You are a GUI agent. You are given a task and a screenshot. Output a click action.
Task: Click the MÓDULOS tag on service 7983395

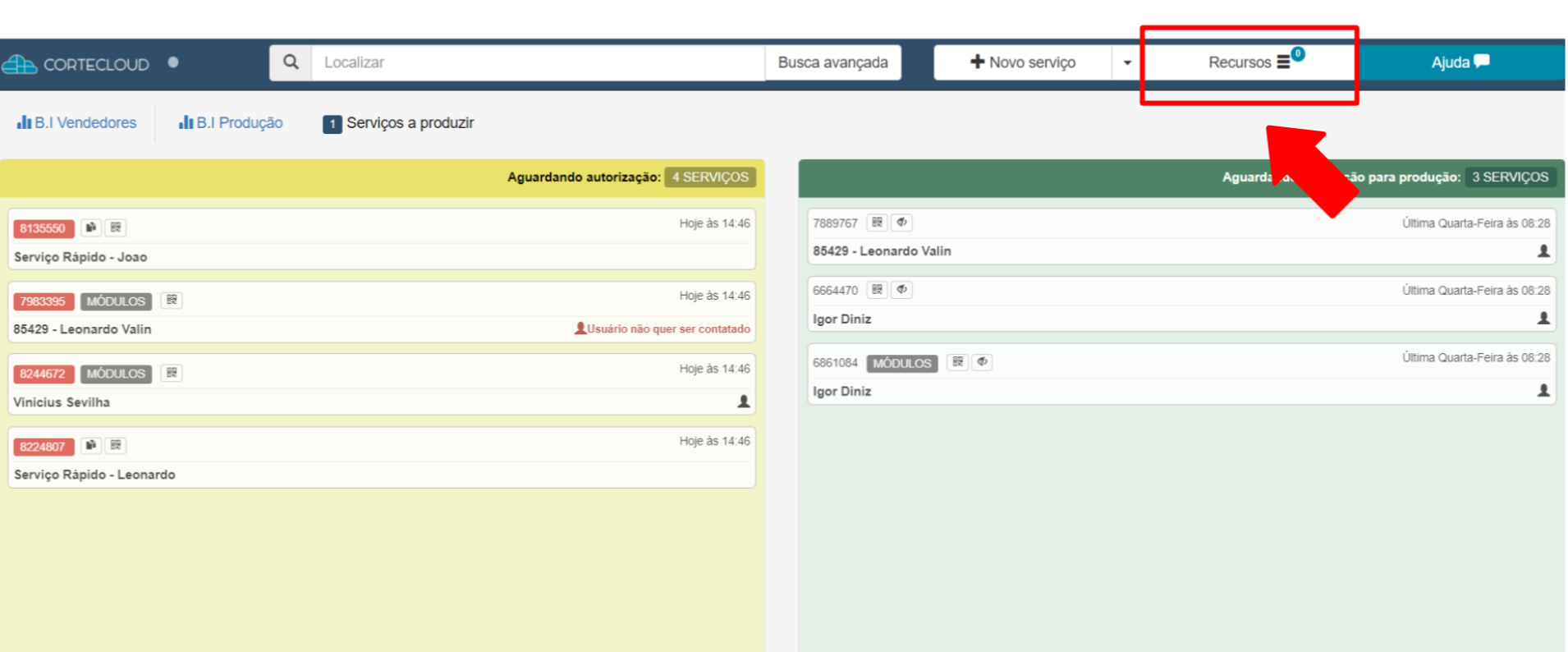[x=116, y=301]
